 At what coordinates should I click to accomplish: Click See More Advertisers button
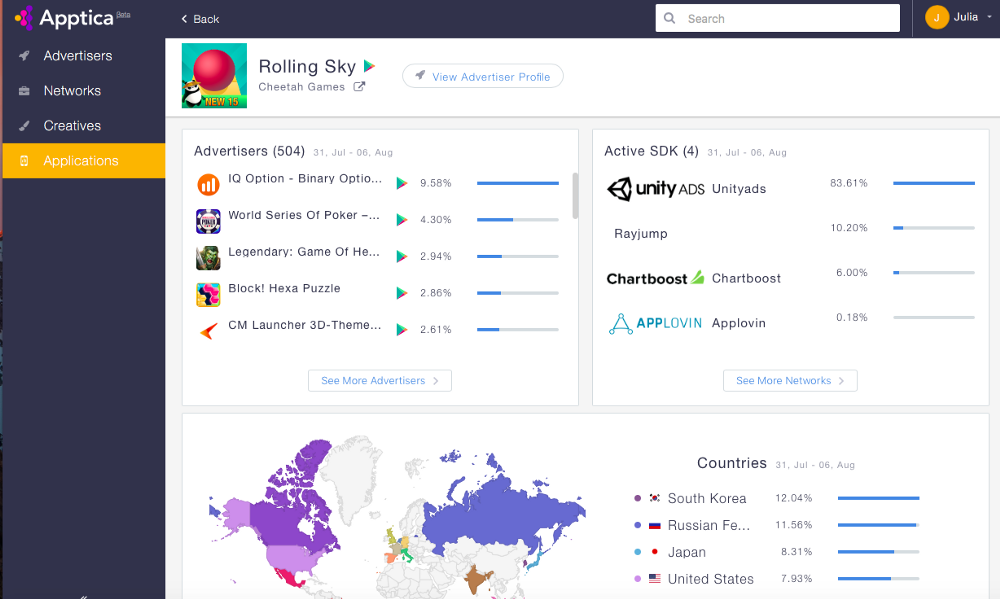[x=379, y=381]
